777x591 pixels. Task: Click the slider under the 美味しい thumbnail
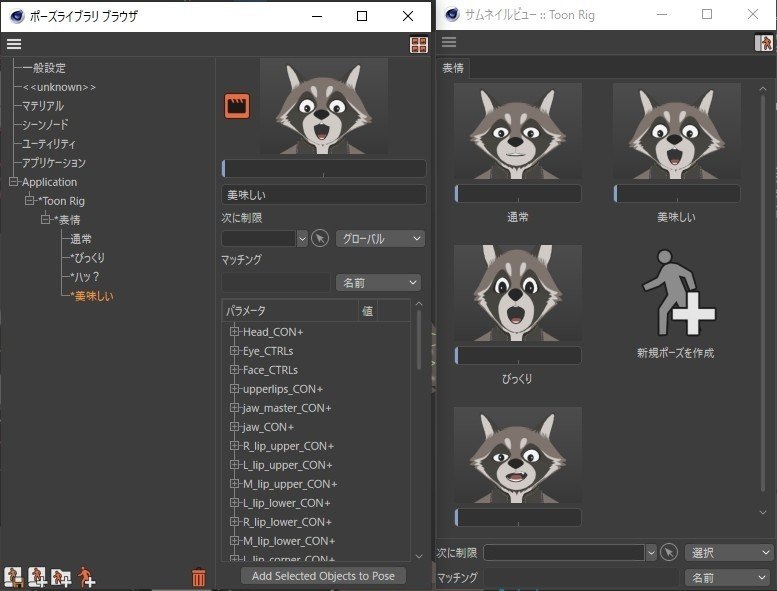coord(677,193)
